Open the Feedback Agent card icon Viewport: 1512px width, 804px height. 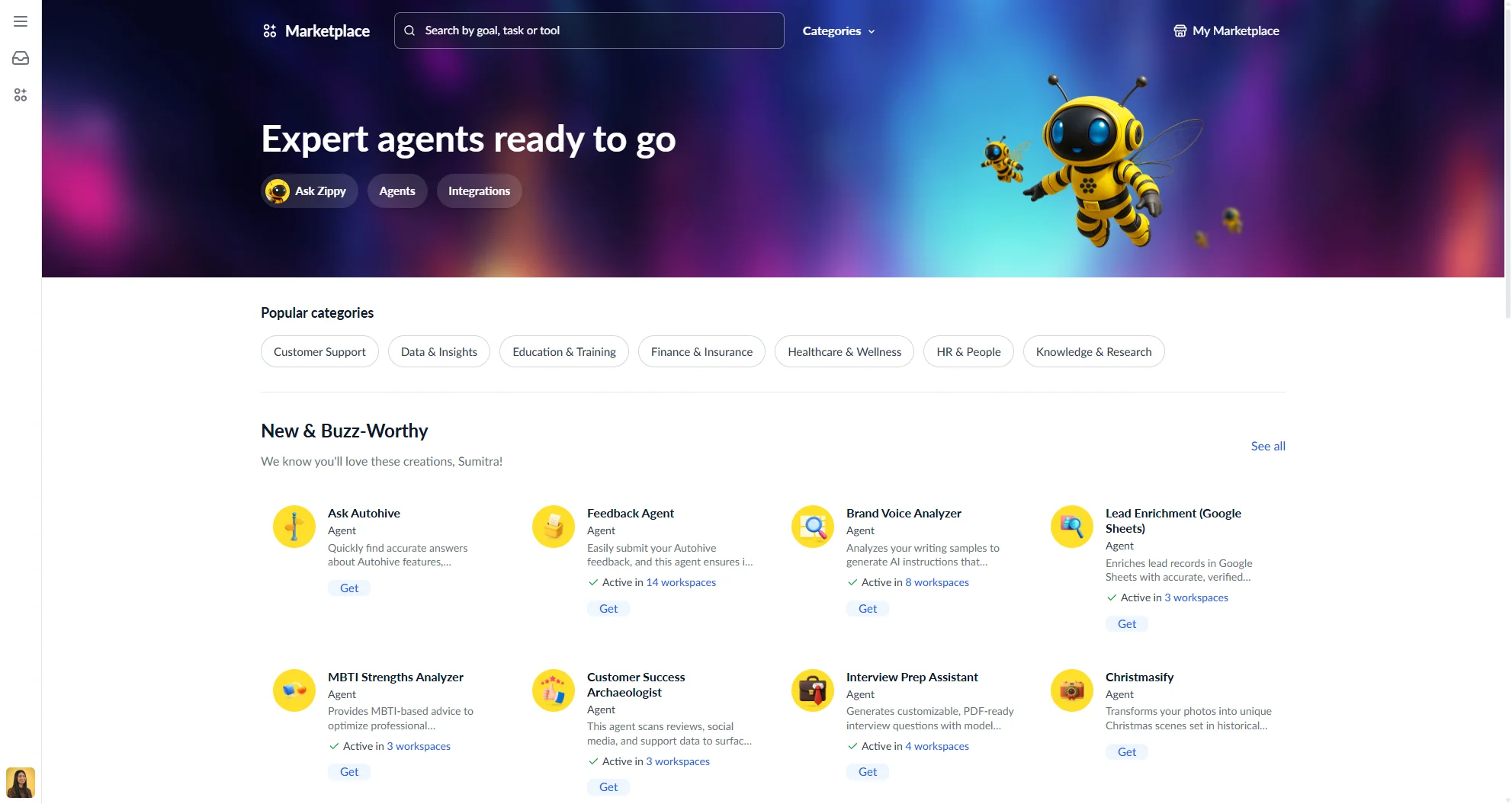point(553,526)
